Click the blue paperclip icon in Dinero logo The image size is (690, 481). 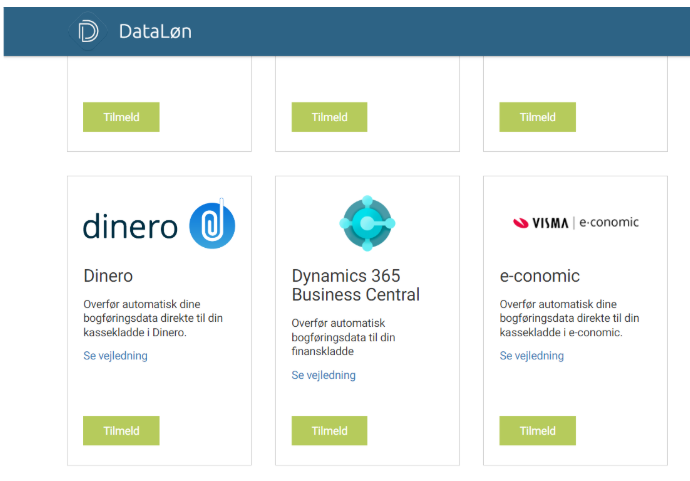(212, 224)
